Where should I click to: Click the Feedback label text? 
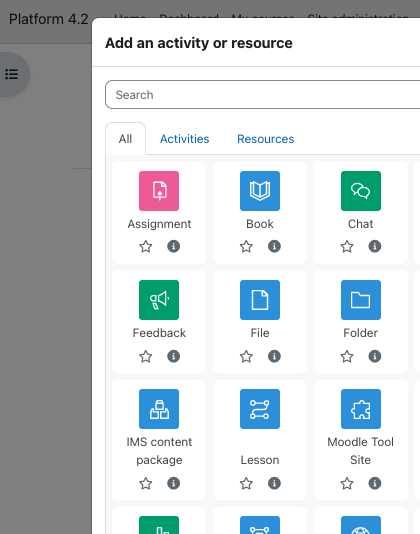159,333
